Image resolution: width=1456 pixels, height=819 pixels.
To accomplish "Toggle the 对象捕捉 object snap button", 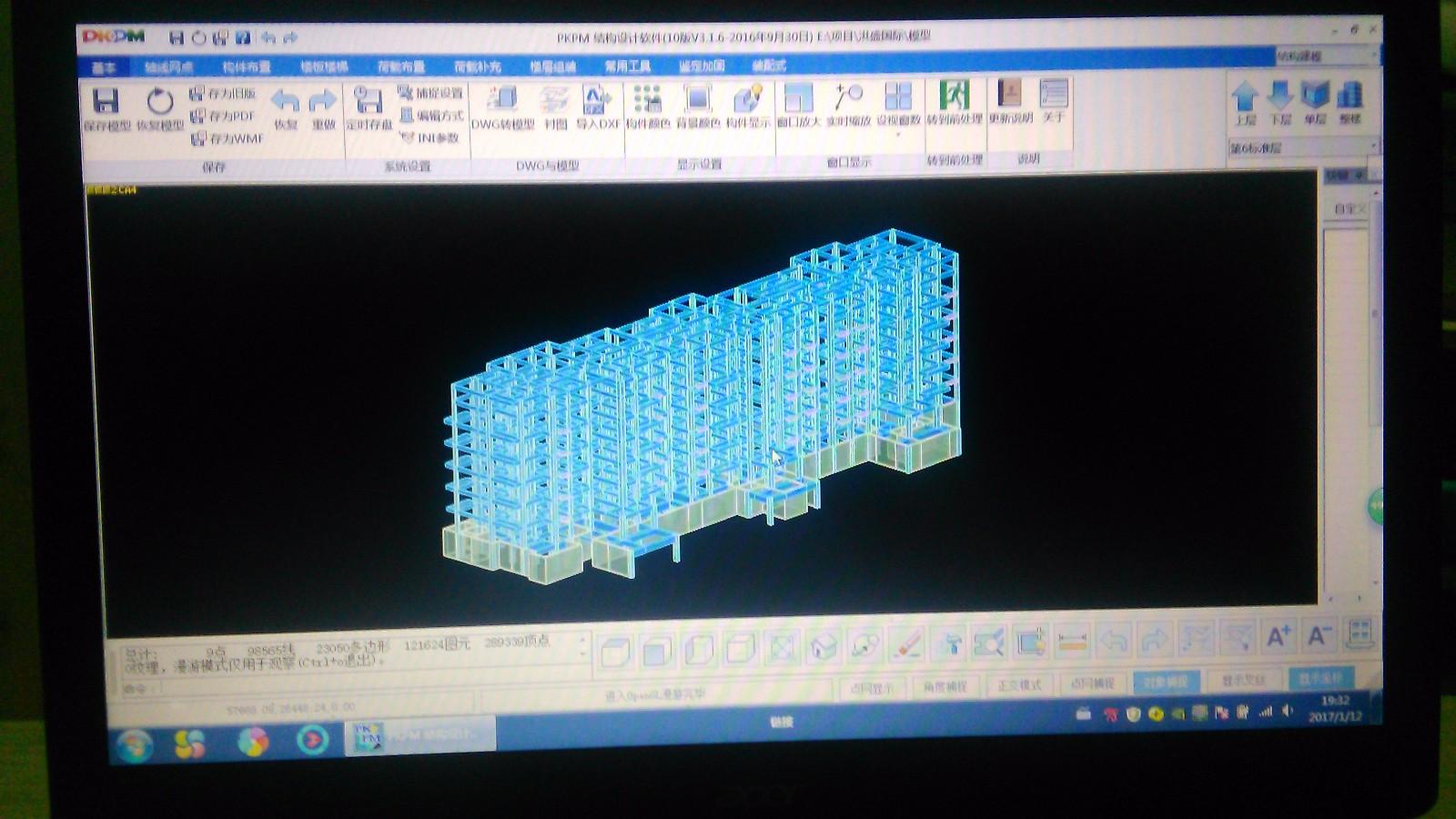I will click(x=1166, y=682).
